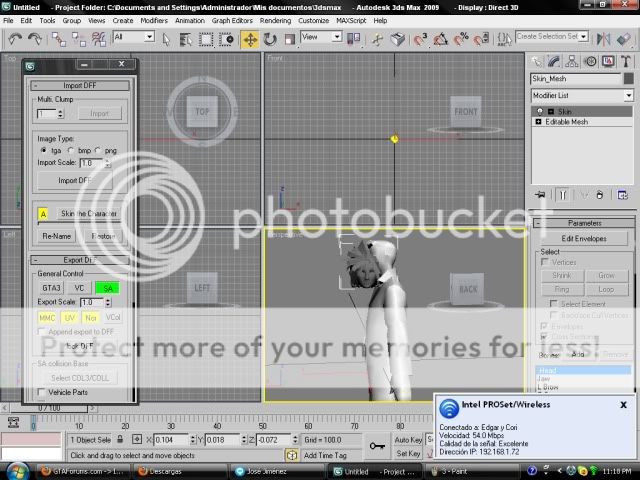Enable the Vehicle Parts checkbox
This screenshot has height=480, width=640.
[42, 392]
